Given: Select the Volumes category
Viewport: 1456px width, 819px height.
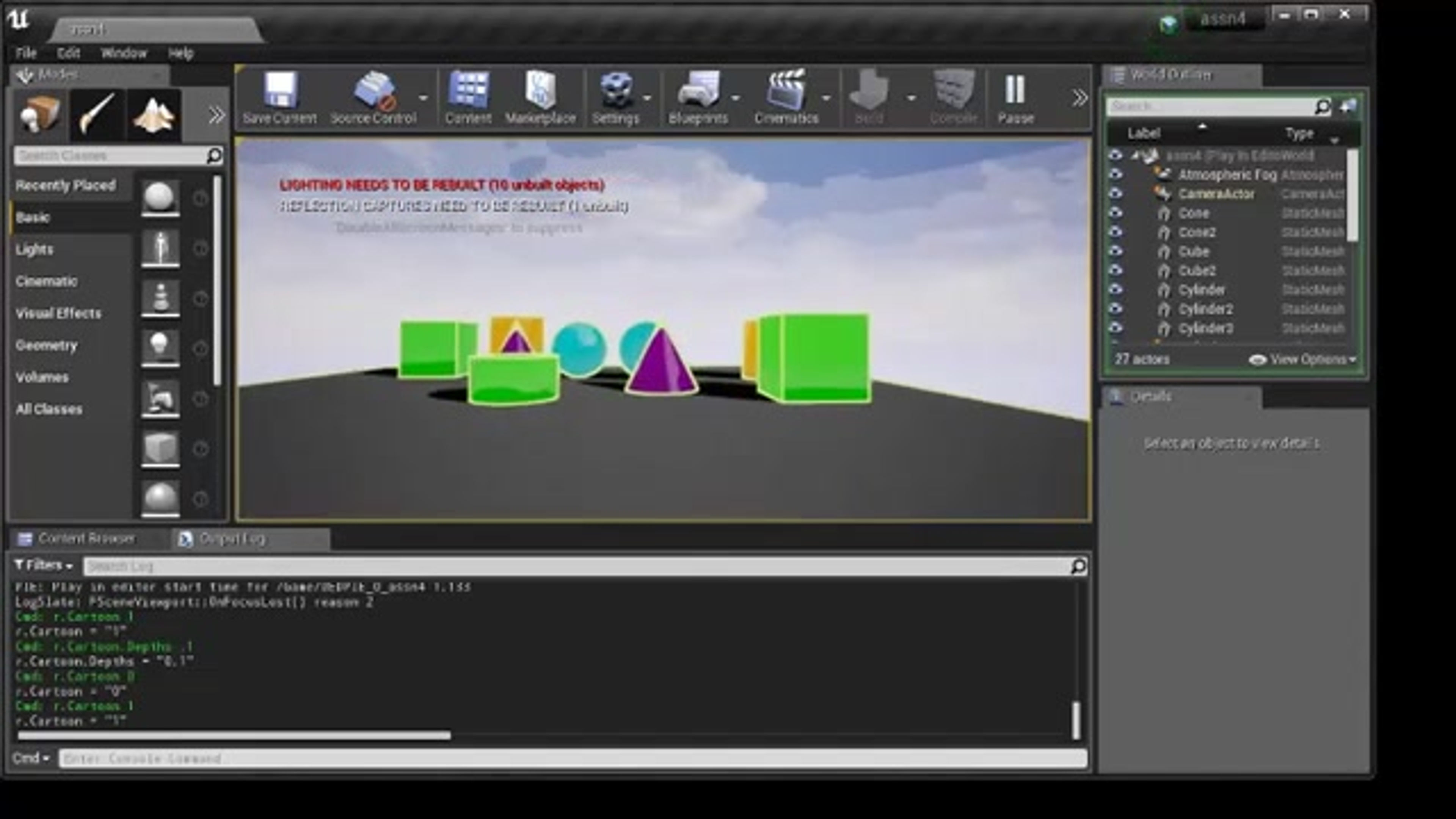Looking at the screenshot, I should 42,377.
